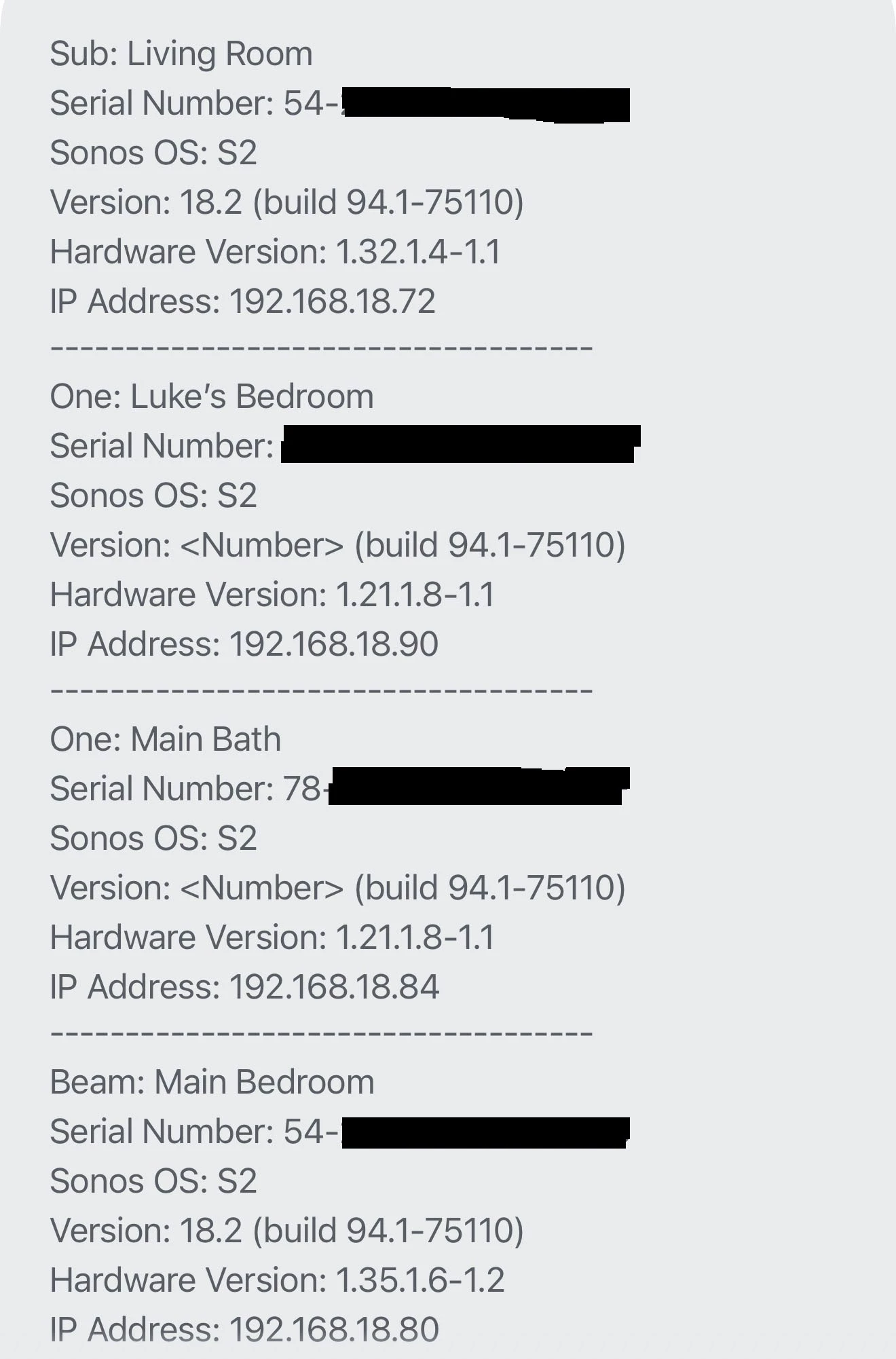Click Luke's Bedroom 'Version: <Number>' line

click(337, 545)
